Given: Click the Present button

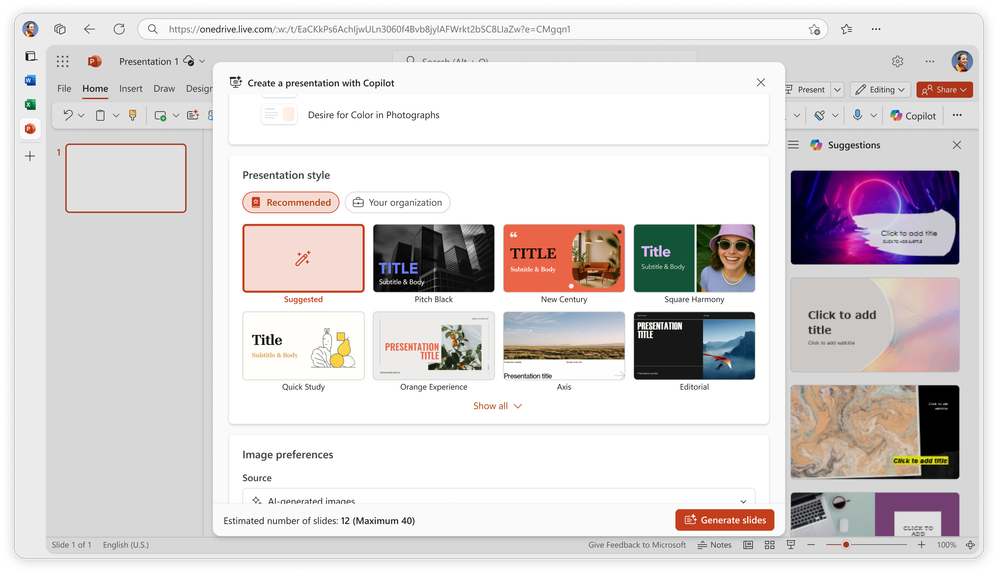Looking at the screenshot, I should (x=806, y=90).
